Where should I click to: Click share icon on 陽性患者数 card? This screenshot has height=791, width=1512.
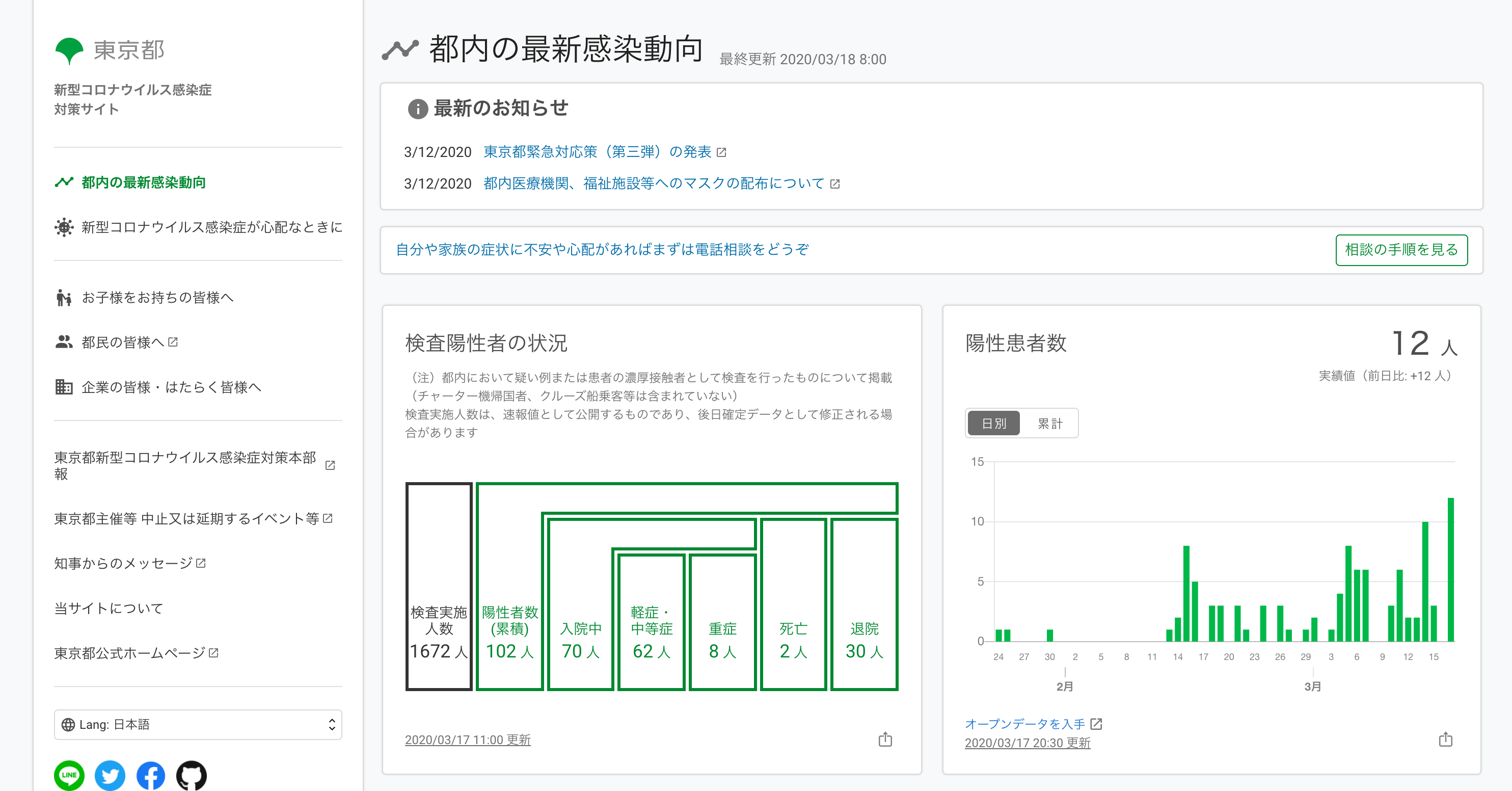coord(1445,740)
